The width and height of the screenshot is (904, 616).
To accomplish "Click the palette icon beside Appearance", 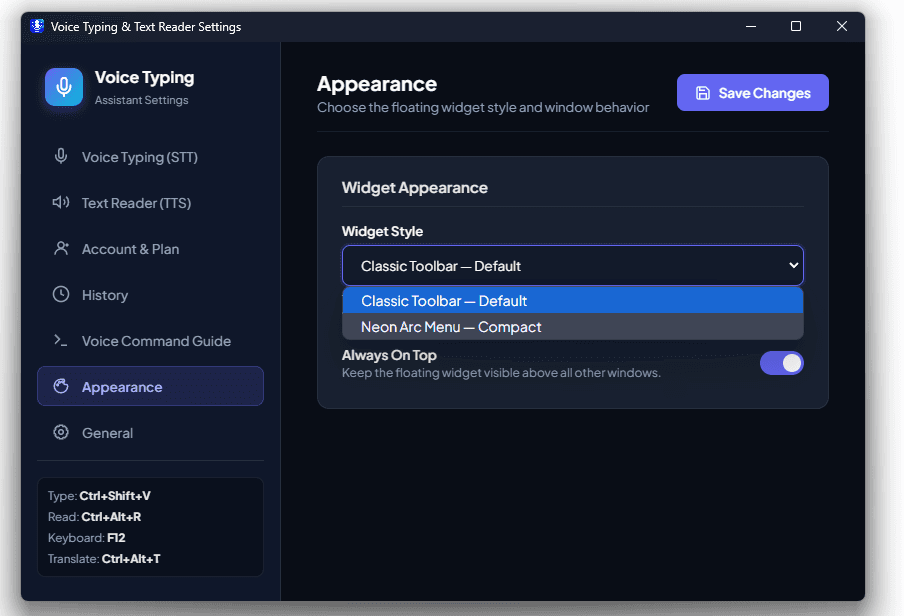I will [x=61, y=386].
